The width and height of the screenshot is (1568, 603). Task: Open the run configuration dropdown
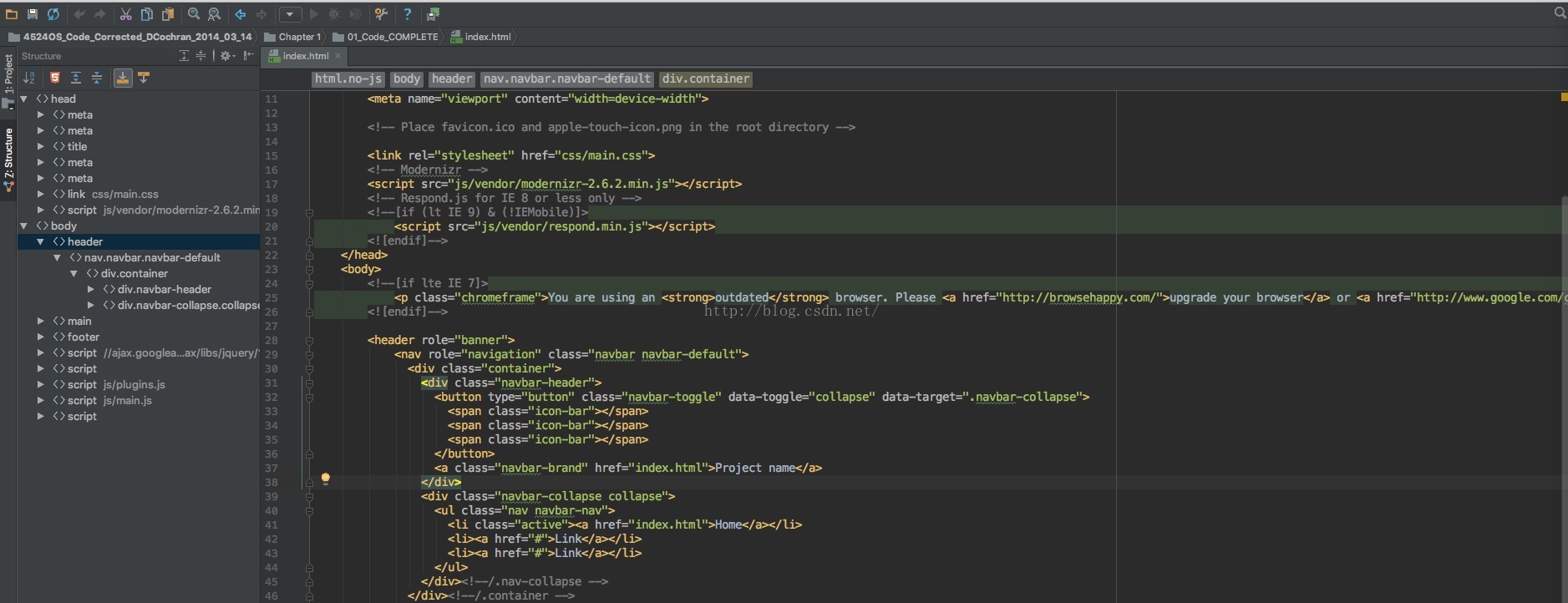point(290,14)
